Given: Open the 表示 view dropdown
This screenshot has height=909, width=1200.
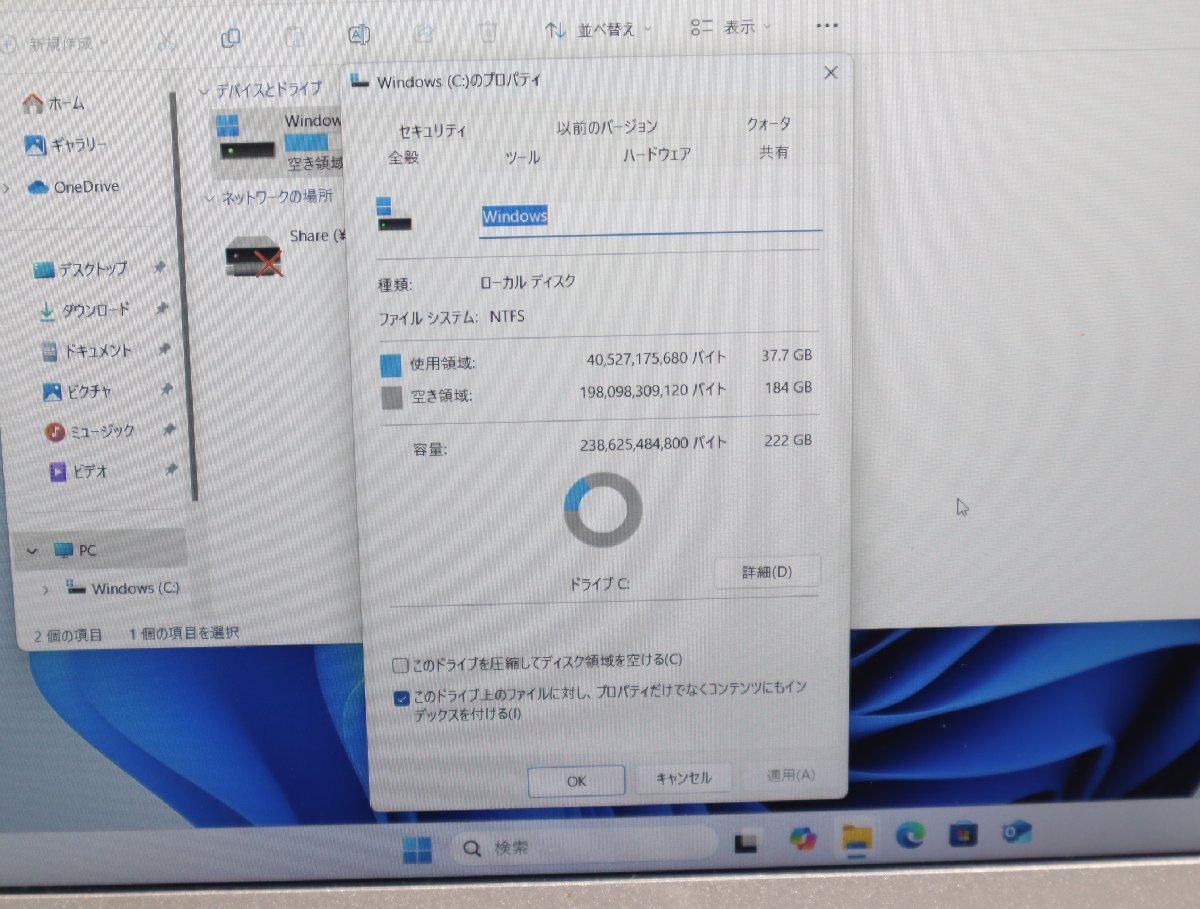Looking at the screenshot, I should click(x=731, y=27).
